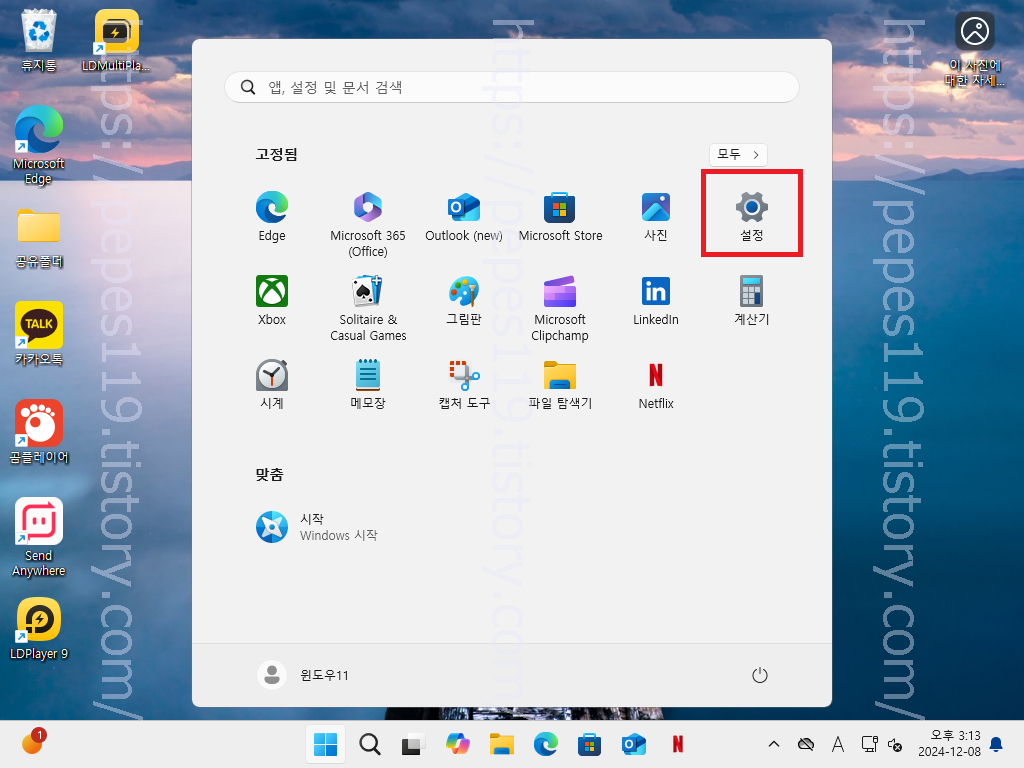Open Outlook (new) in Start menu
This screenshot has height=768, width=1024.
click(464, 217)
